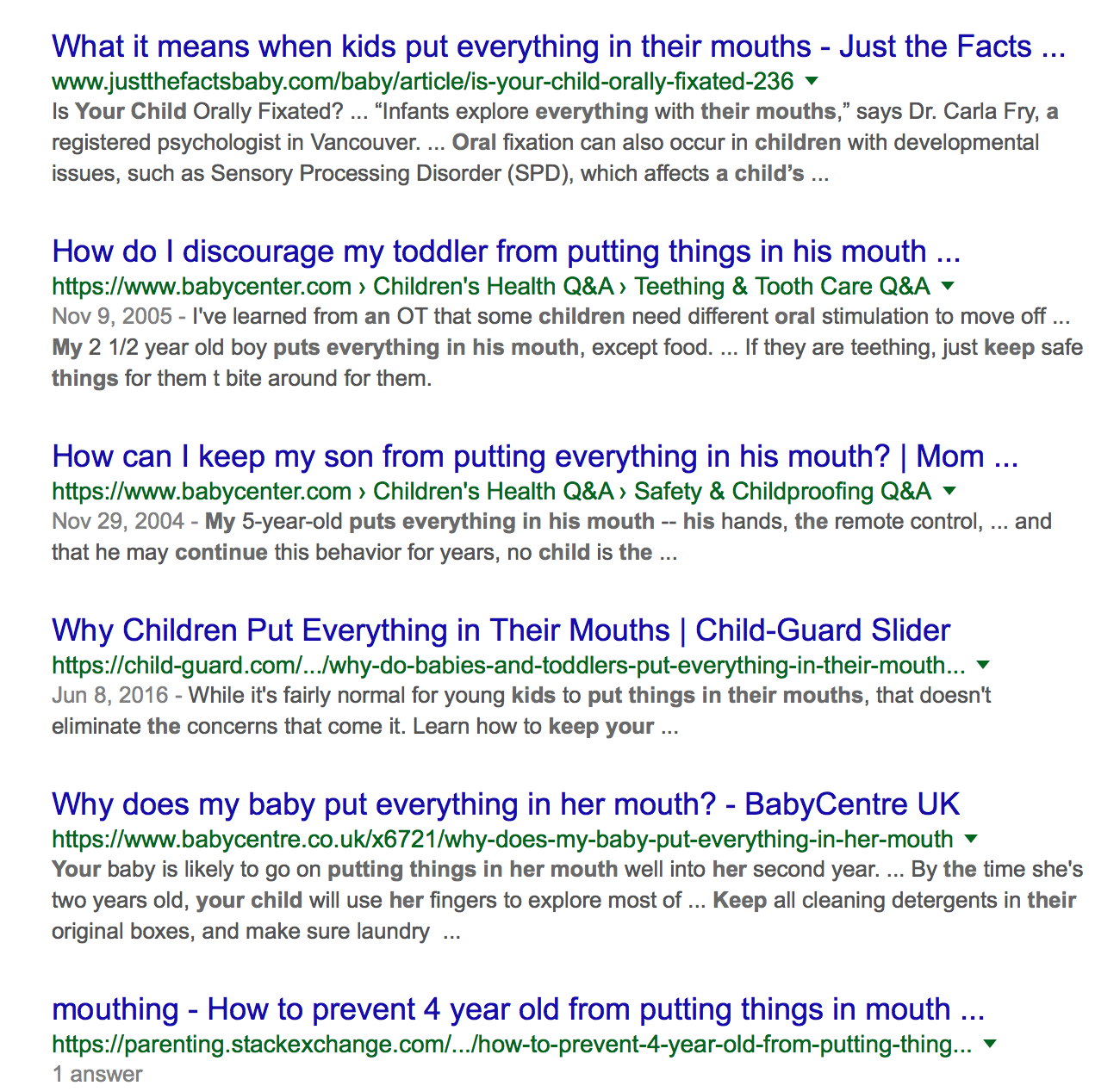The width and height of the screenshot is (1120, 1092).
Task: Expand the arrow after Safety & Childproofing Q&A
Action: click(949, 491)
